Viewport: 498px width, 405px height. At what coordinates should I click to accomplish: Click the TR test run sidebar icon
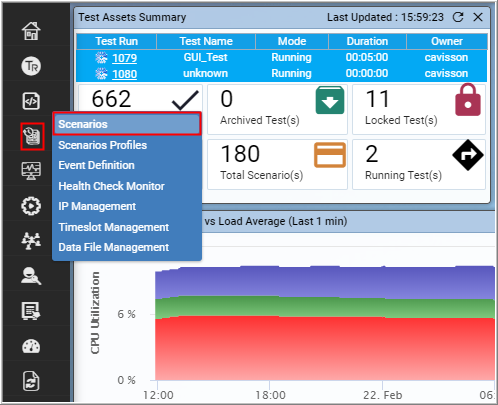coord(31,66)
